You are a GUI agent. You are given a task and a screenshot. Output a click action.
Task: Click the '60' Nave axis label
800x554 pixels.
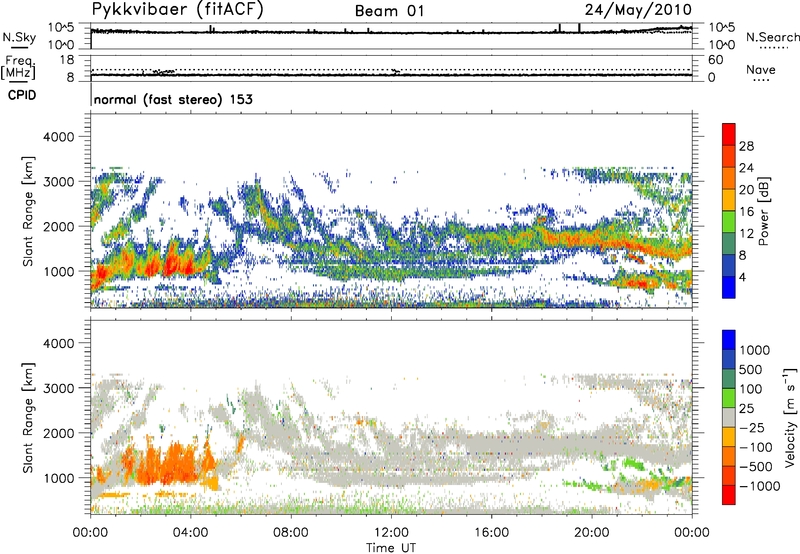pos(716,60)
